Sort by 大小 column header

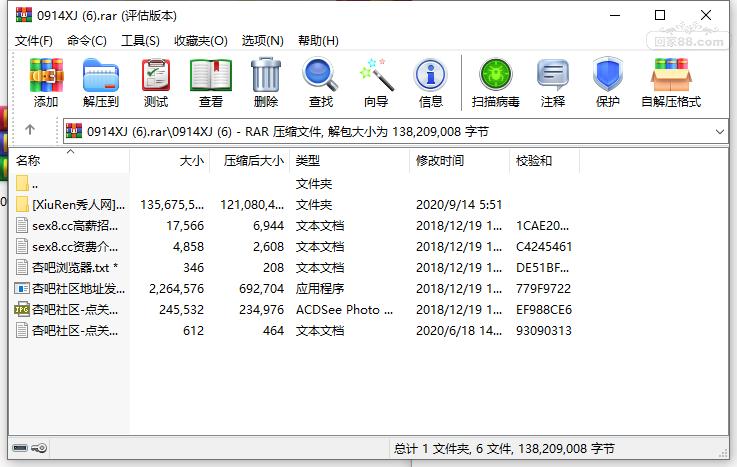point(170,161)
